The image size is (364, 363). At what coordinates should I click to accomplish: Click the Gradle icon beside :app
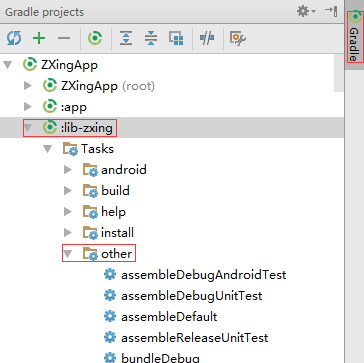(50, 107)
